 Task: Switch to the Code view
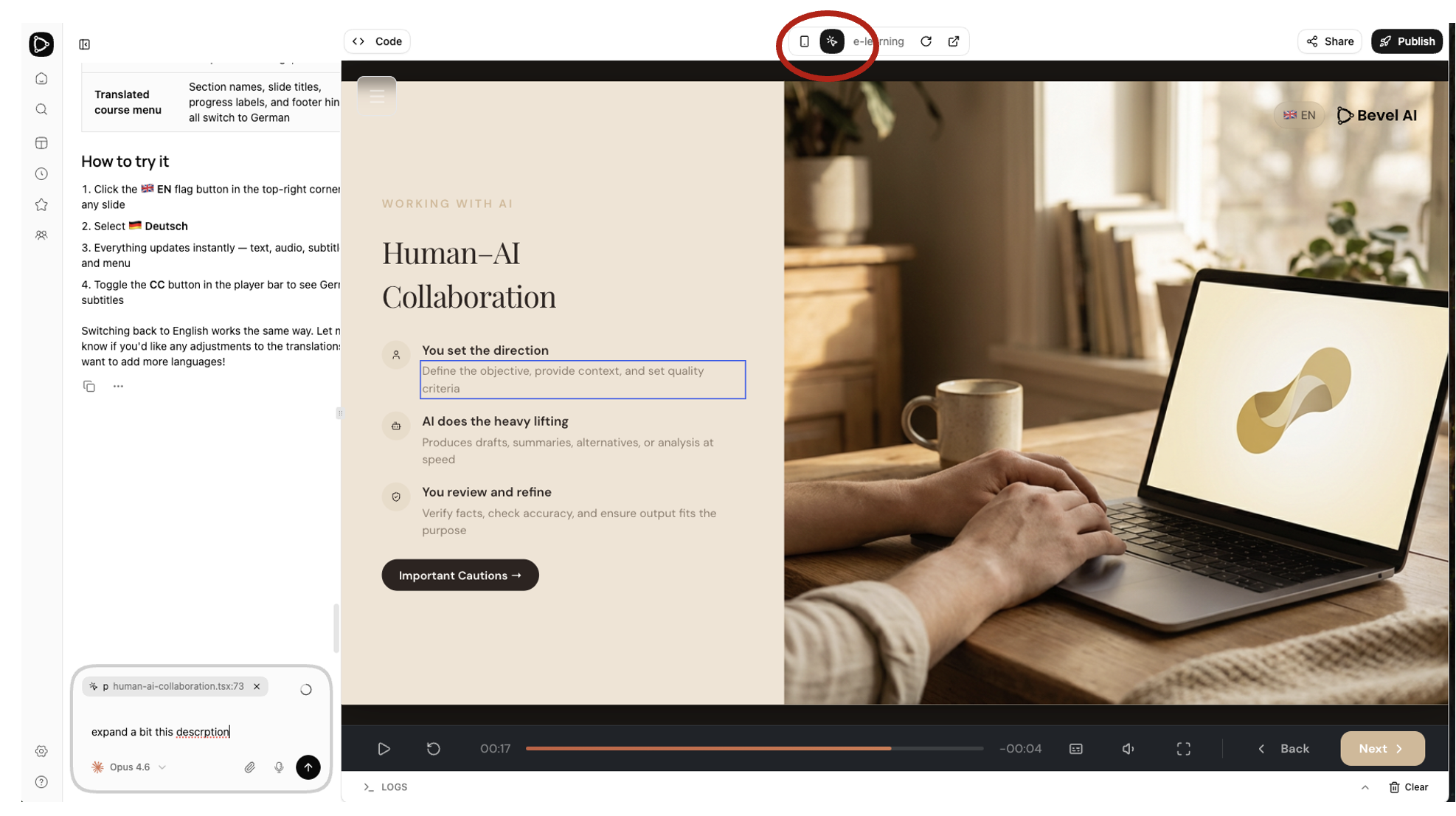(378, 41)
